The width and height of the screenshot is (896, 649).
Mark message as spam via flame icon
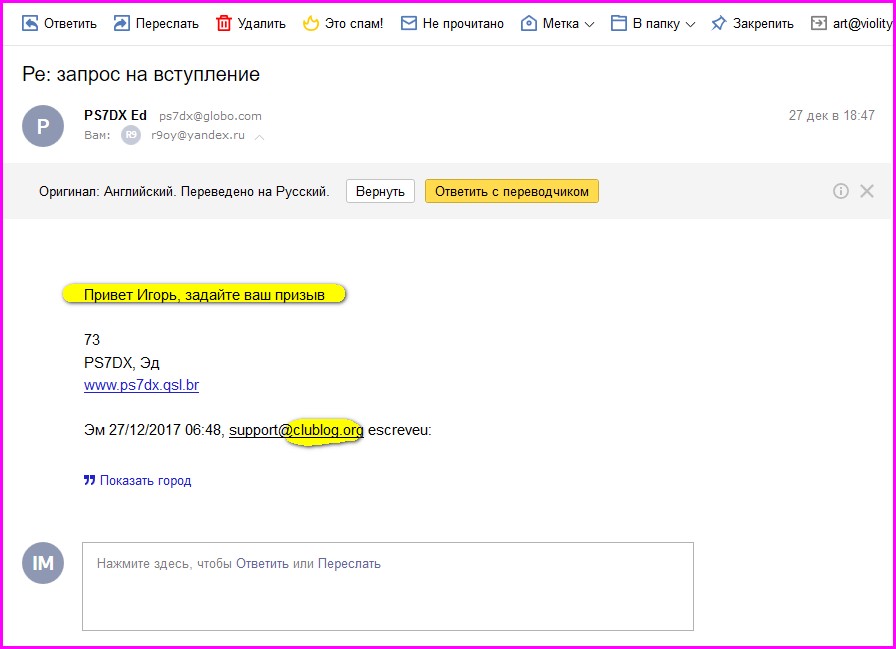[310, 23]
